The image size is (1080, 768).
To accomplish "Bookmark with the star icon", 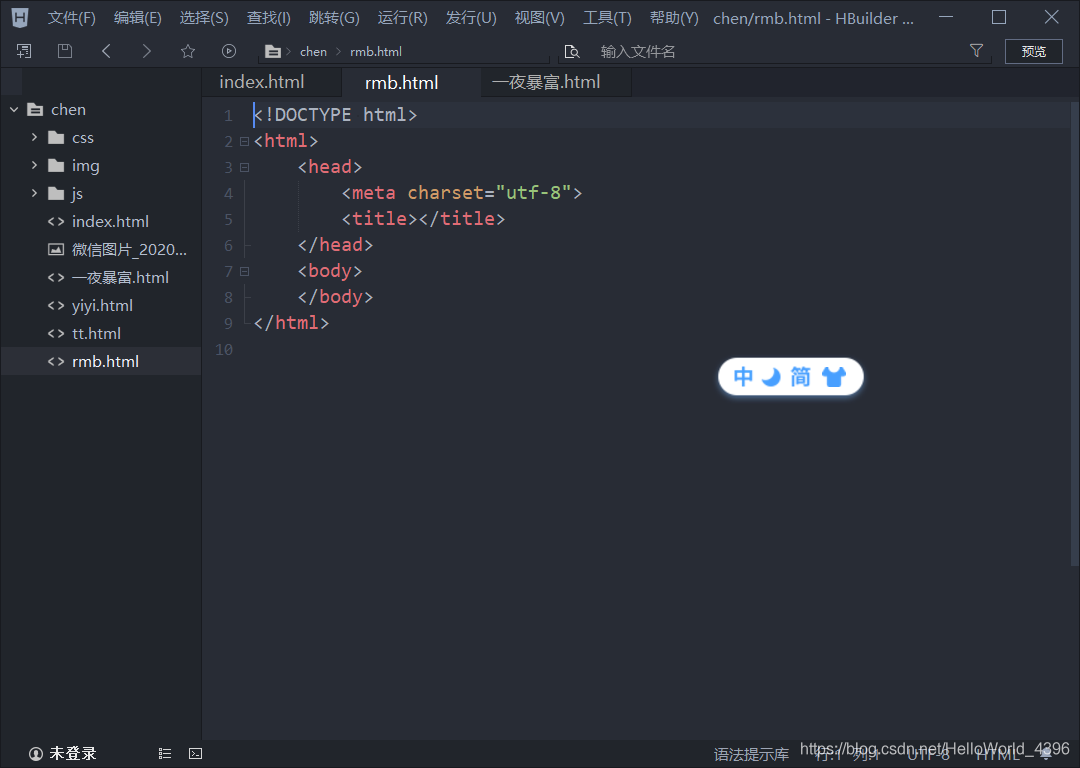I will pos(187,51).
